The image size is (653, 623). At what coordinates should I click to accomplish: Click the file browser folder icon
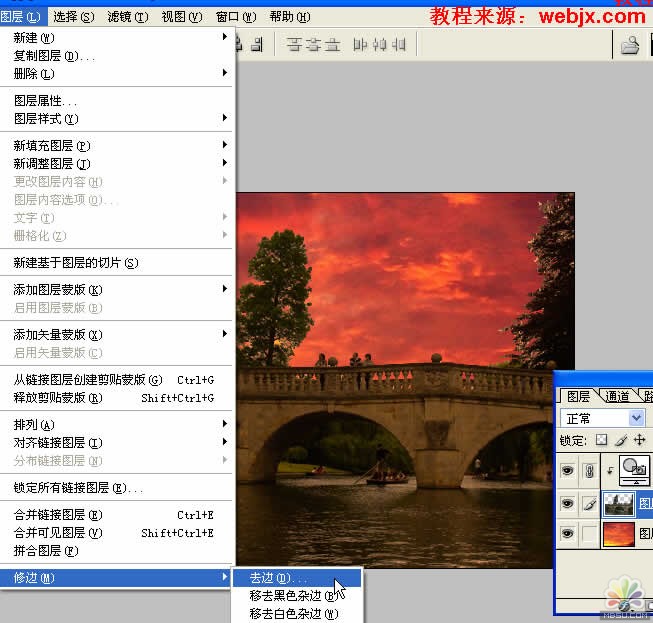point(630,45)
